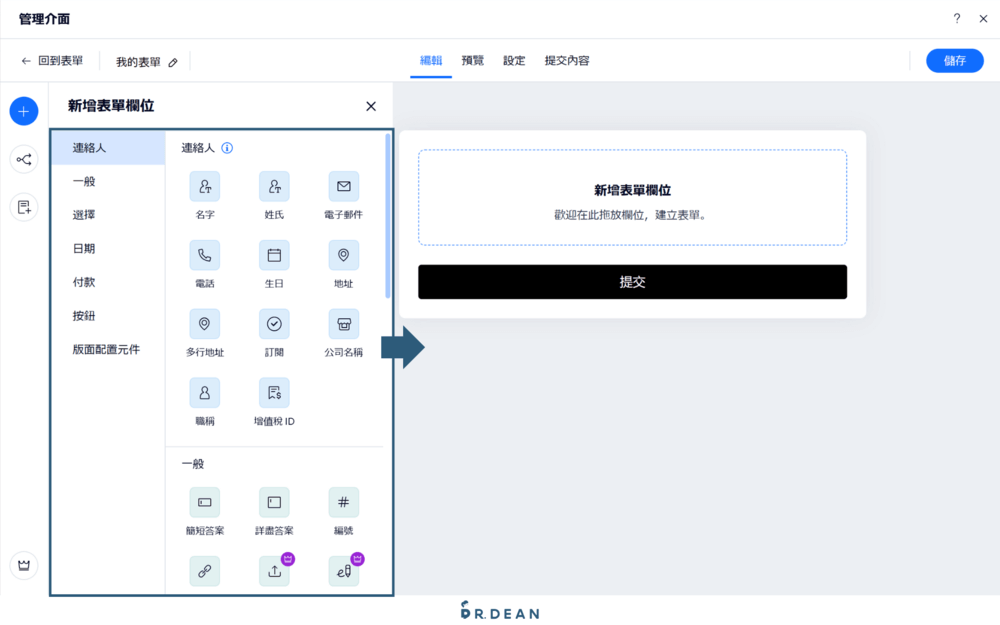Select the 電話 phone field icon
The width and height of the screenshot is (1000, 625).
tap(204, 255)
